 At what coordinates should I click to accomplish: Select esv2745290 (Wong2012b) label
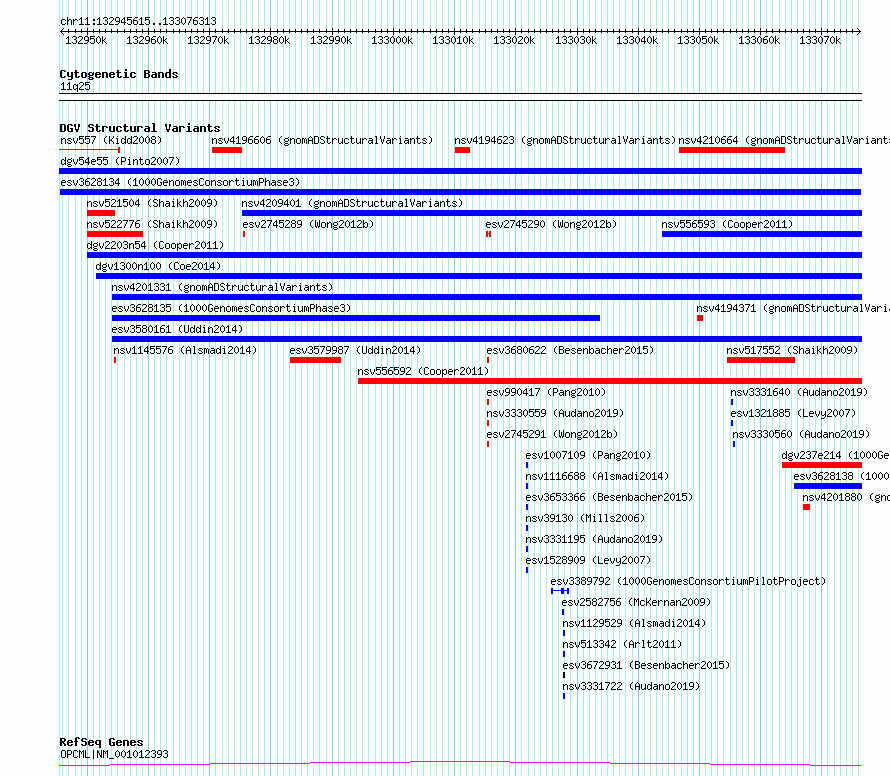(x=551, y=224)
